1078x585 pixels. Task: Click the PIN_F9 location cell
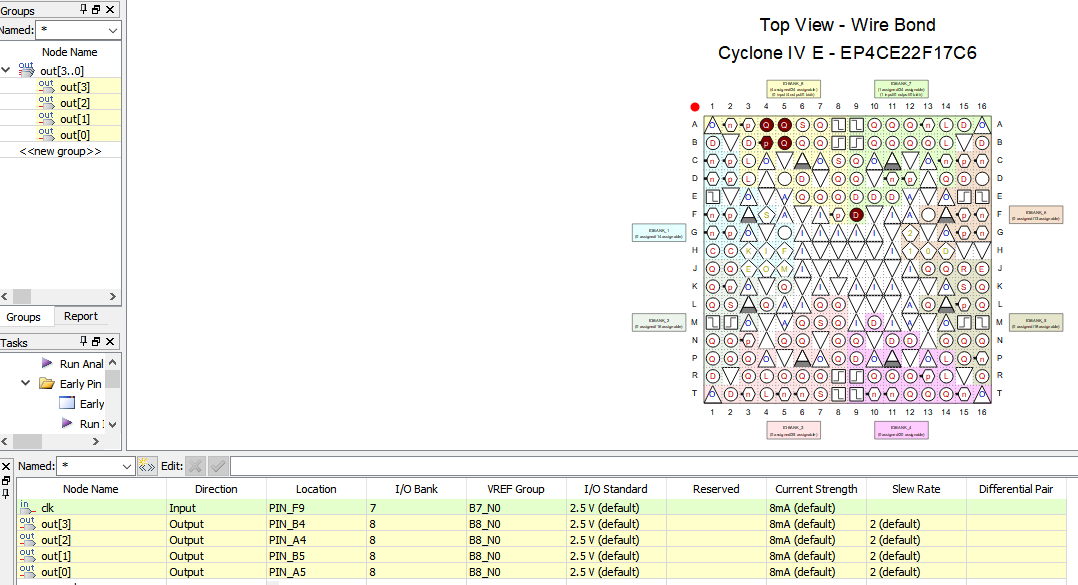[316, 508]
